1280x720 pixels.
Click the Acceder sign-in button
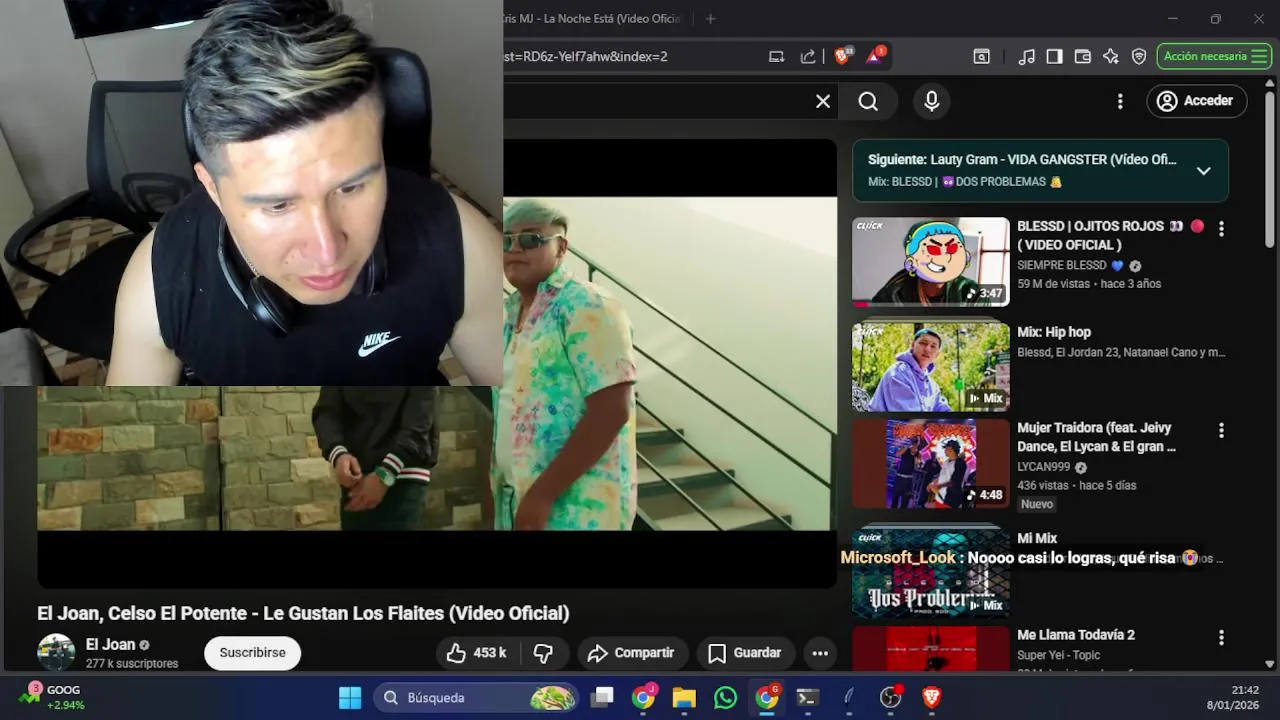(1196, 101)
